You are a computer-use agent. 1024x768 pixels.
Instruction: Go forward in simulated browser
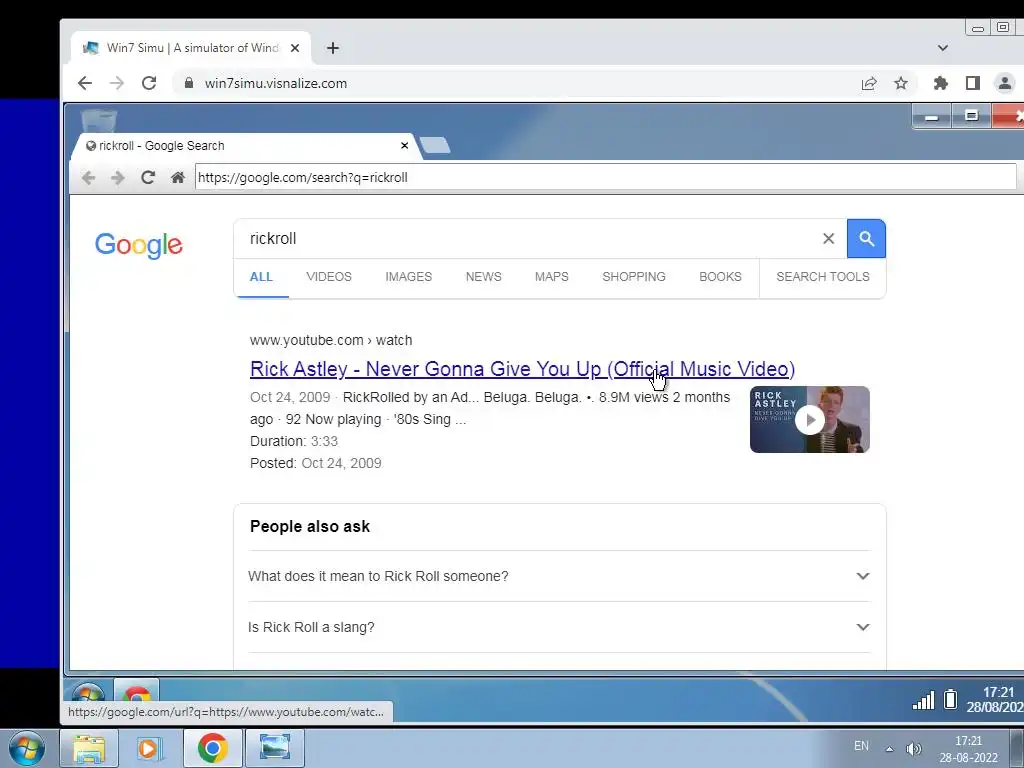pos(118,177)
